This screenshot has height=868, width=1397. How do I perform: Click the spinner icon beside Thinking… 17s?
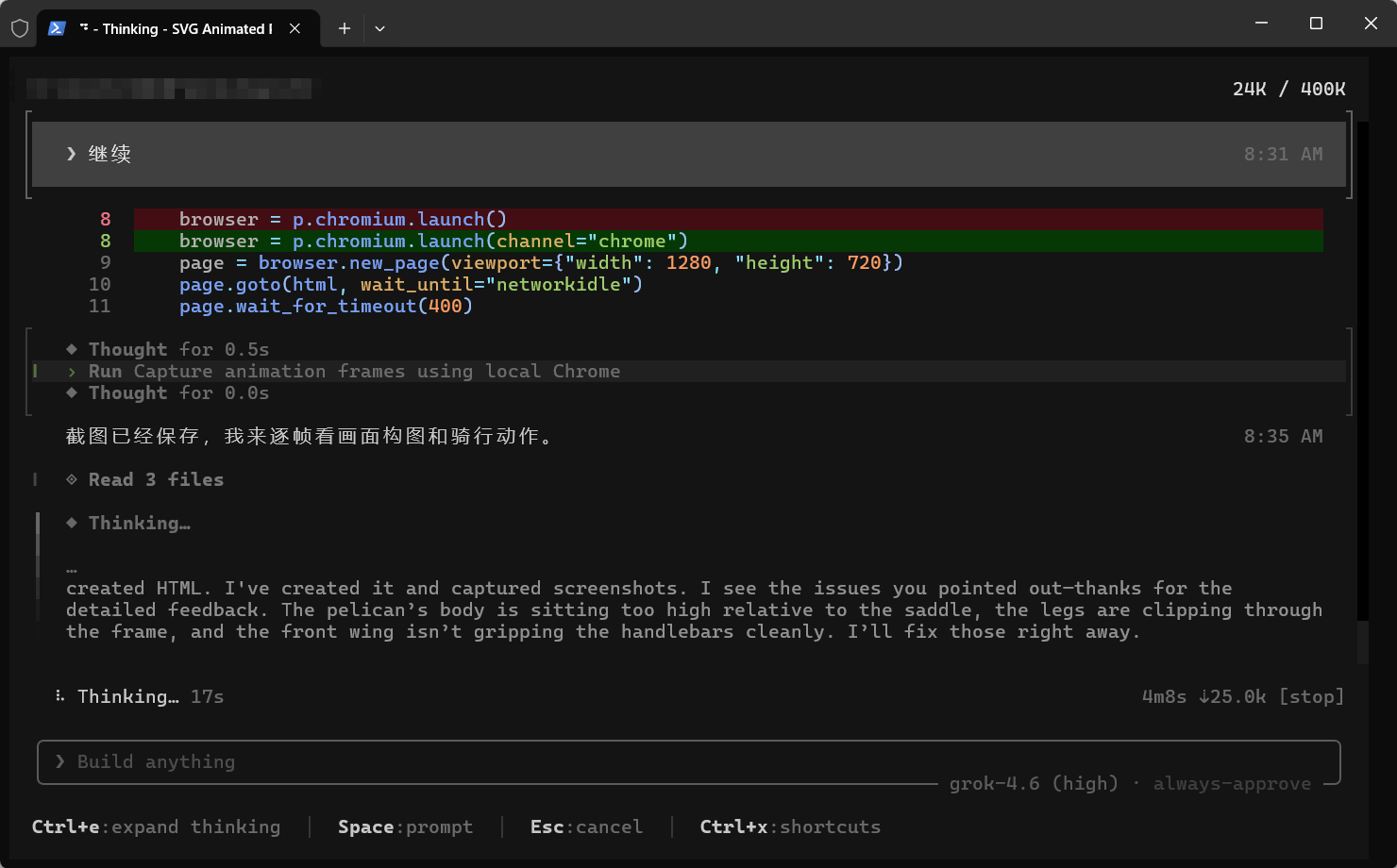(x=59, y=696)
